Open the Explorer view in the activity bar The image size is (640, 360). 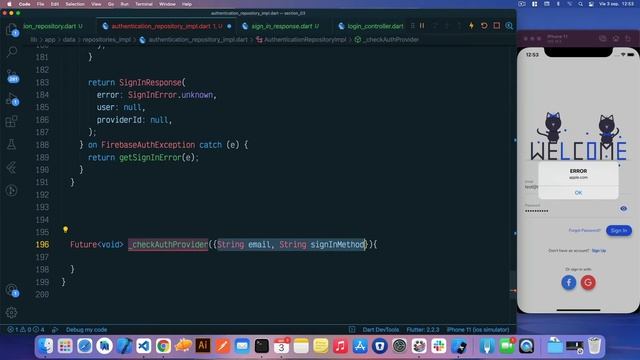(11, 29)
